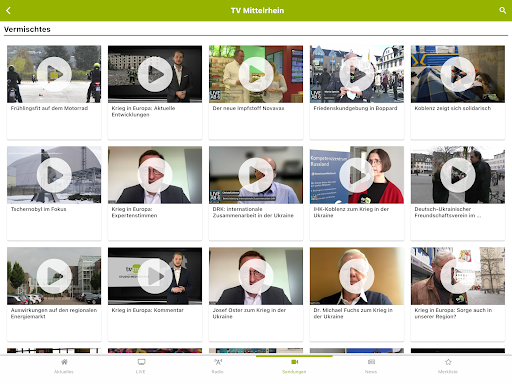Select the Sendungen camera tab
Viewport: 512px width, 384px height.
tap(294, 366)
